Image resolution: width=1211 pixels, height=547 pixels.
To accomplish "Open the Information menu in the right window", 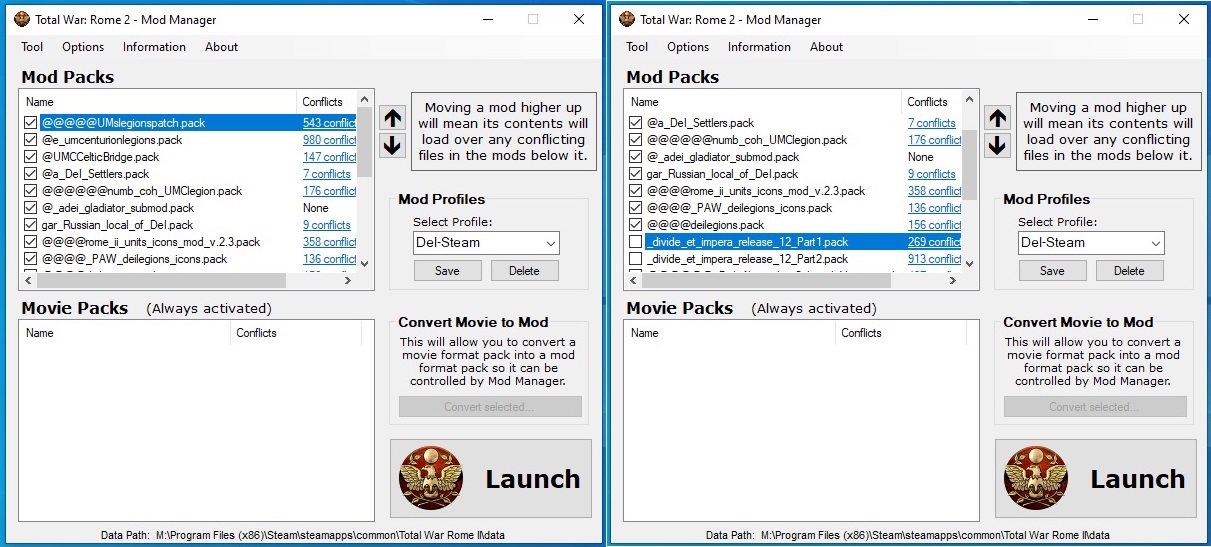I will click(x=759, y=47).
